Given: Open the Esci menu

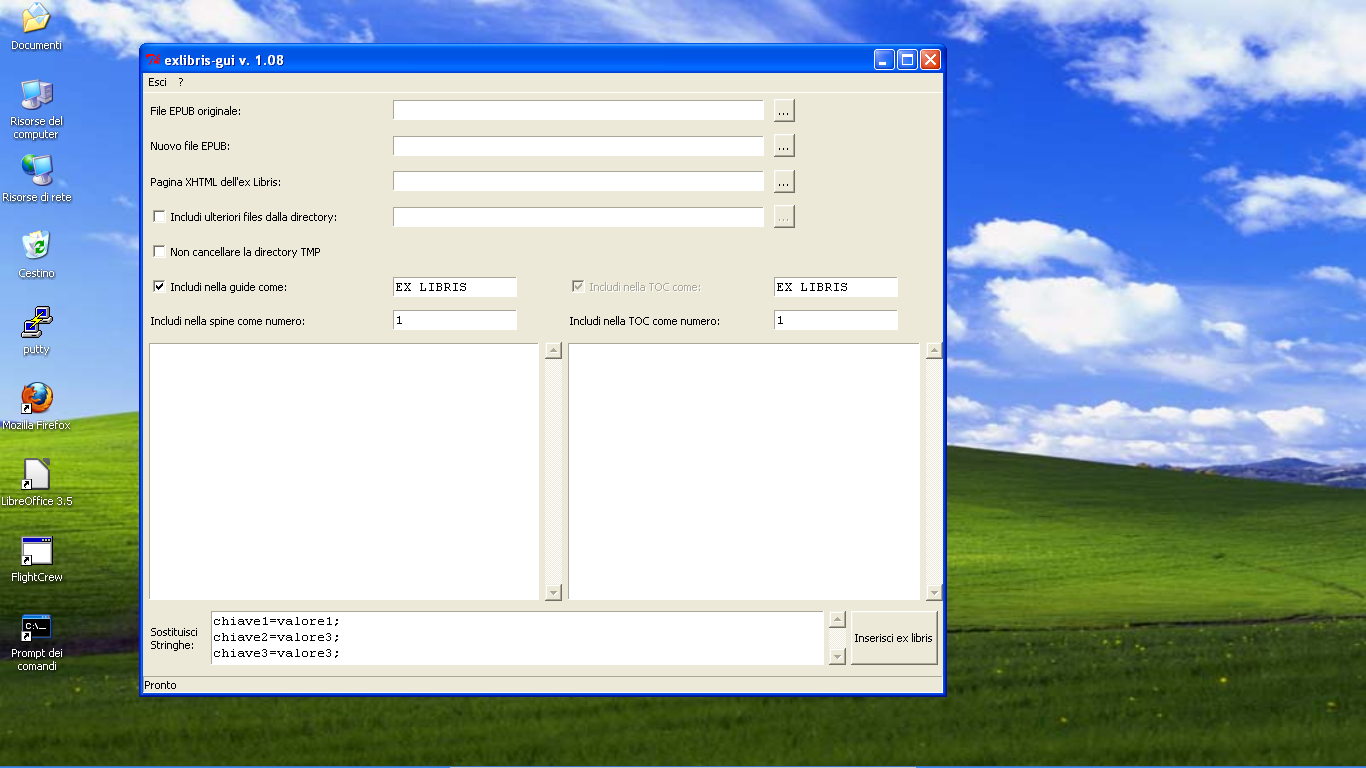Looking at the screenshot, I should coord(157,82).
